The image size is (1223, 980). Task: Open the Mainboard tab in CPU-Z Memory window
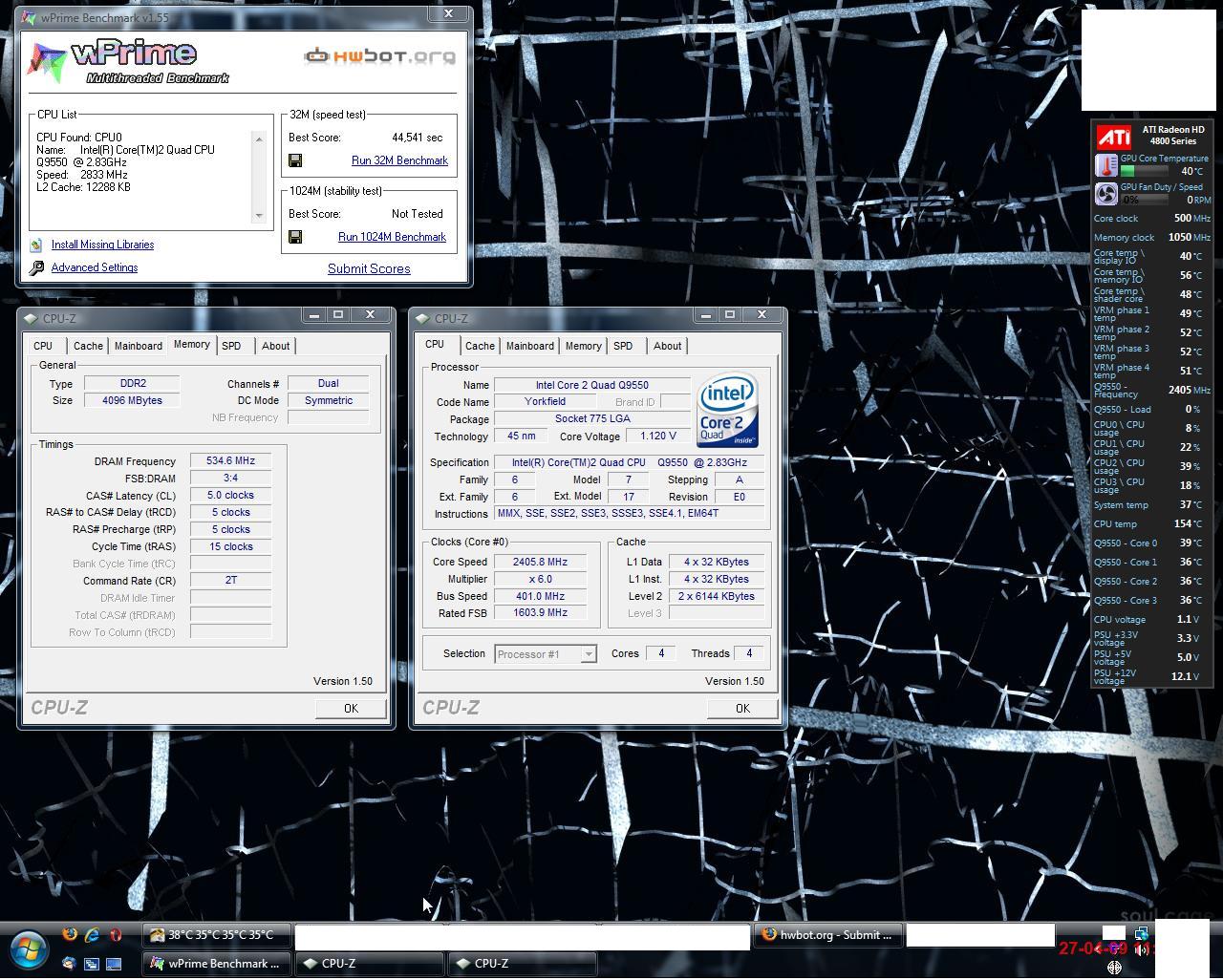(139, 346)
